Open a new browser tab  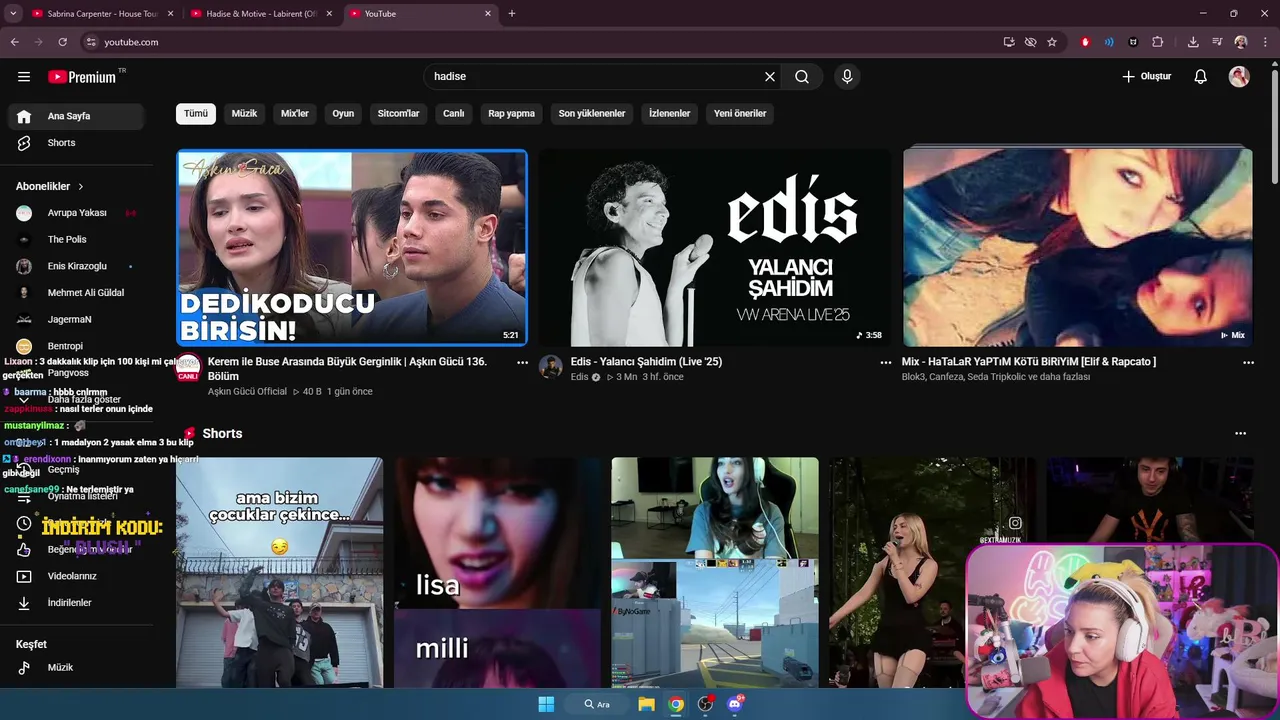pos(512,14)
